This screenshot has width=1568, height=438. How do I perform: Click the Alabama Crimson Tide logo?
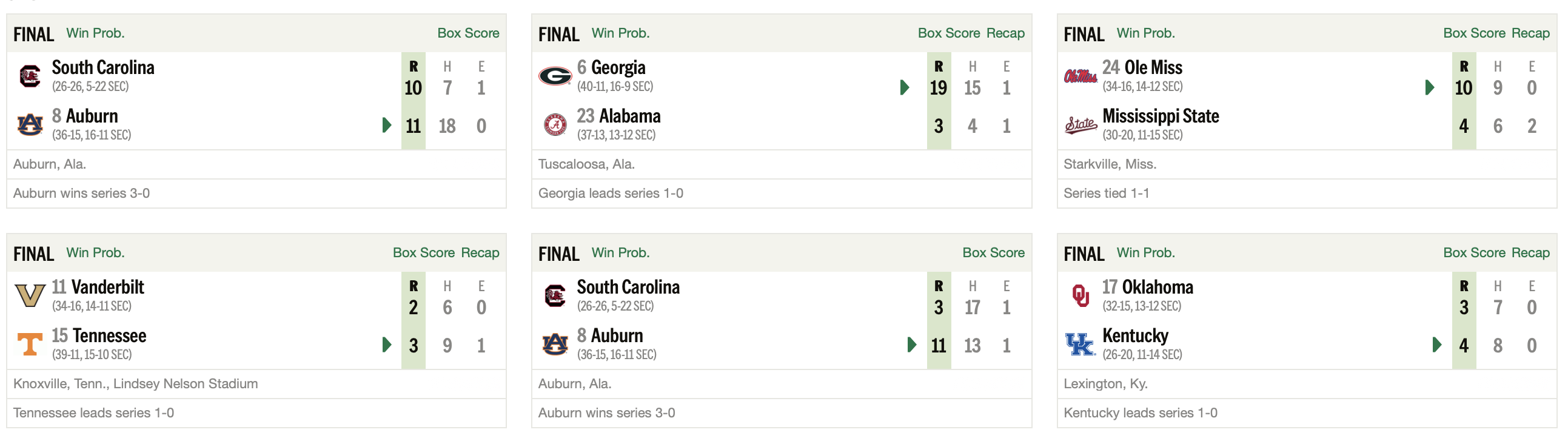click(x=555, y=125)
